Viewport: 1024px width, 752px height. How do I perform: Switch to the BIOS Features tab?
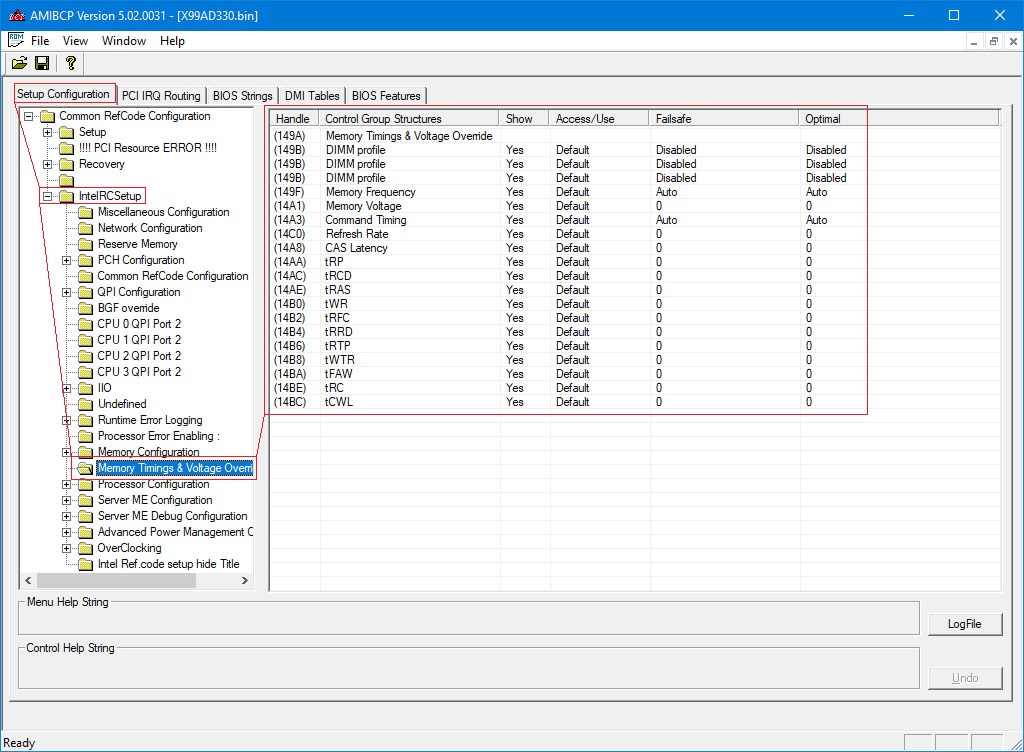click(386, 95)
